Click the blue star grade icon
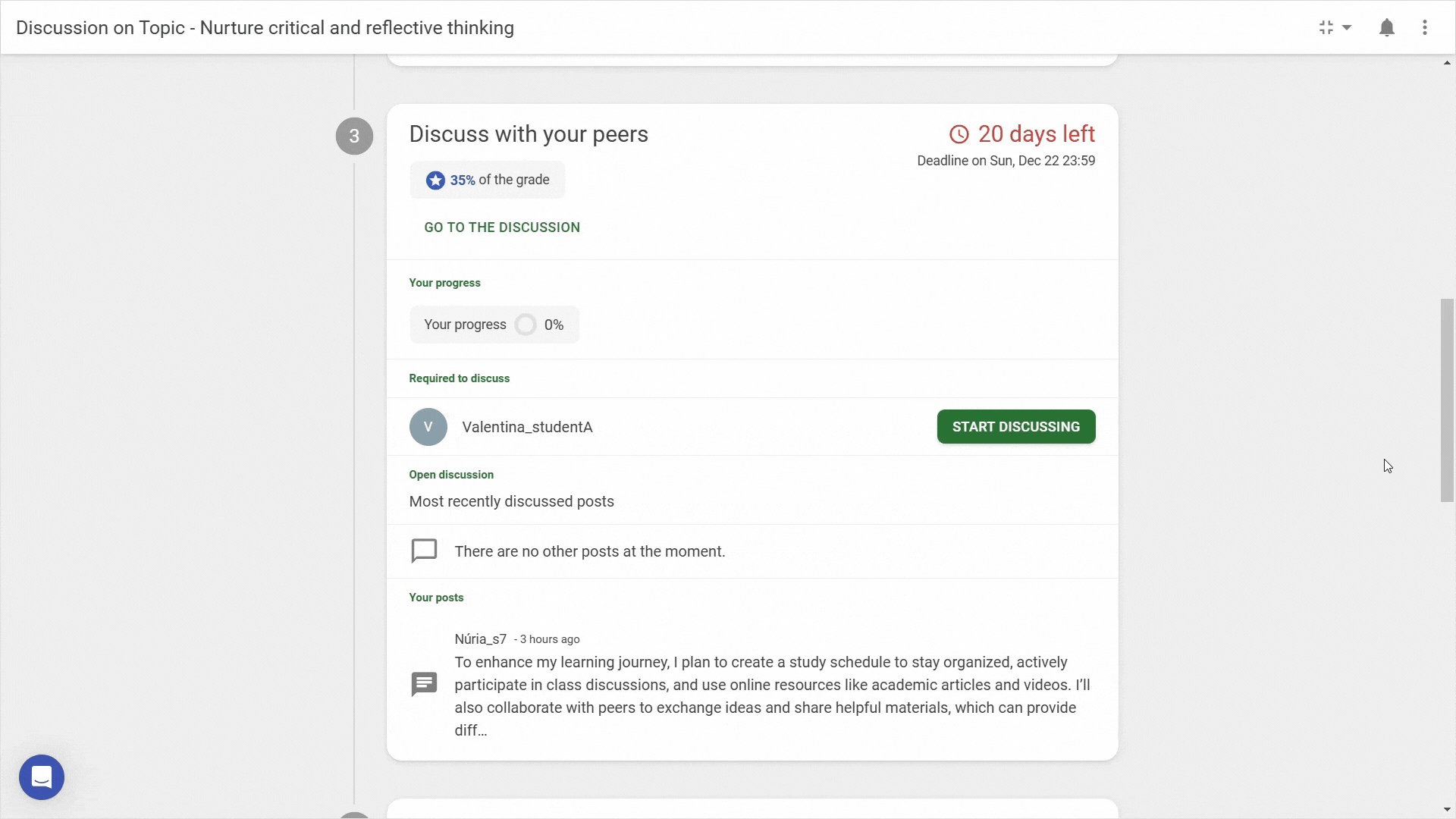The image size is (1456, 819). coord(435,180)
